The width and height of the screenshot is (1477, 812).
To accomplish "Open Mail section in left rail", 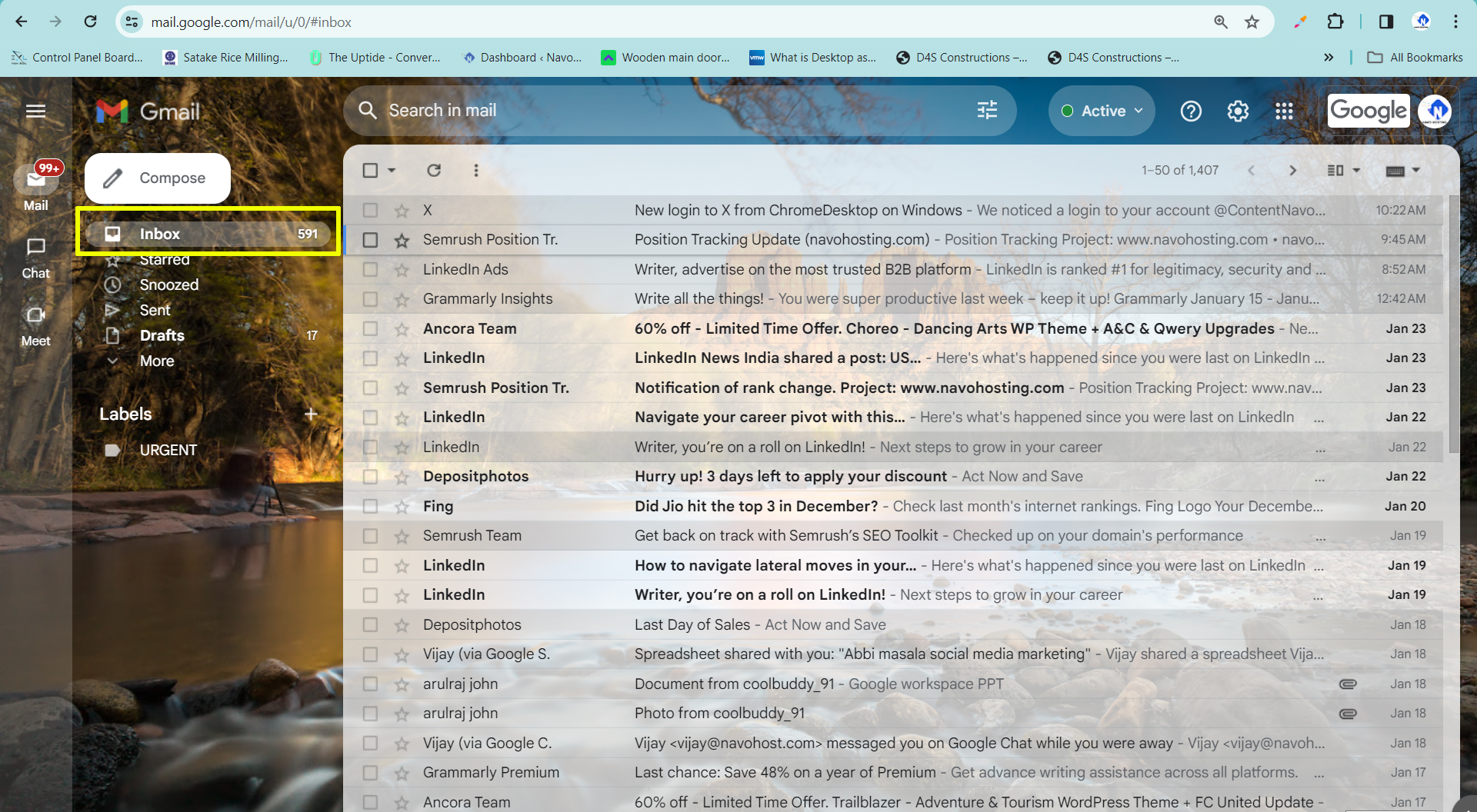I will coord(35,187).
